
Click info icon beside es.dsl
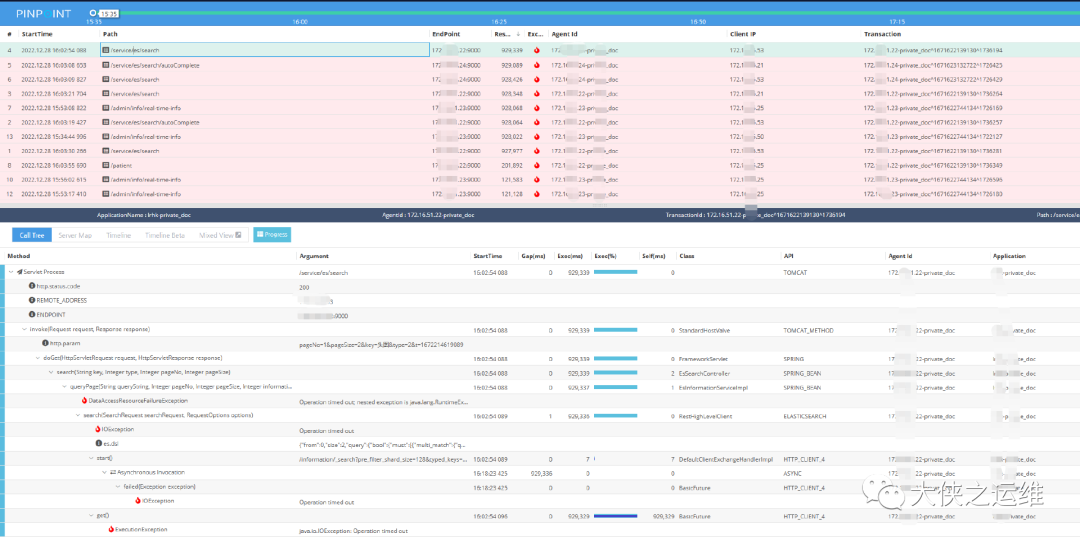(x=98, y=443)
